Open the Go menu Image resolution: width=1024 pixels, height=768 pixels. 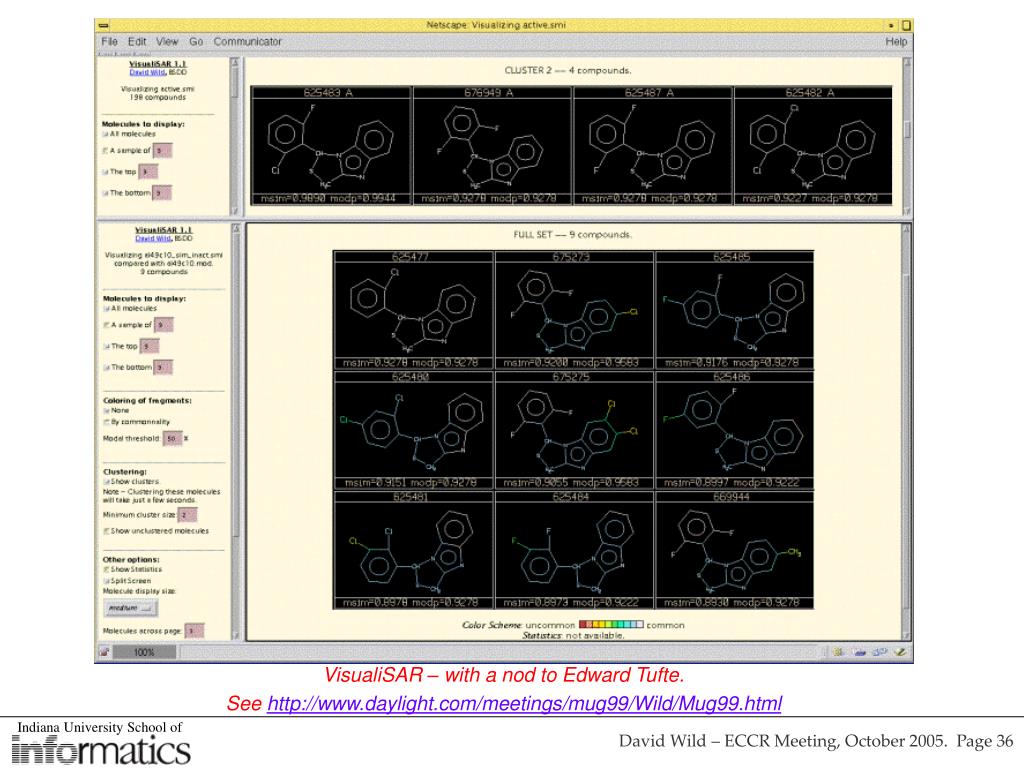point(196,41)
